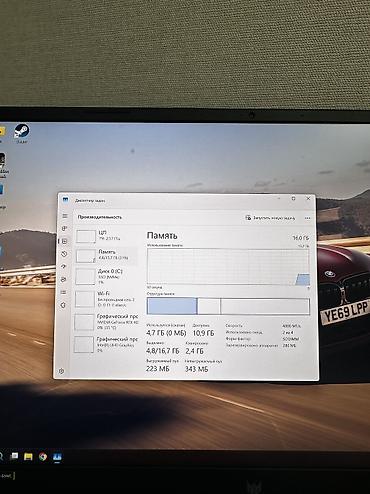This screenshot has width=370, height=494.
Task: Click the Task Manager title bar app icon
Action: (x=66, y=200)
